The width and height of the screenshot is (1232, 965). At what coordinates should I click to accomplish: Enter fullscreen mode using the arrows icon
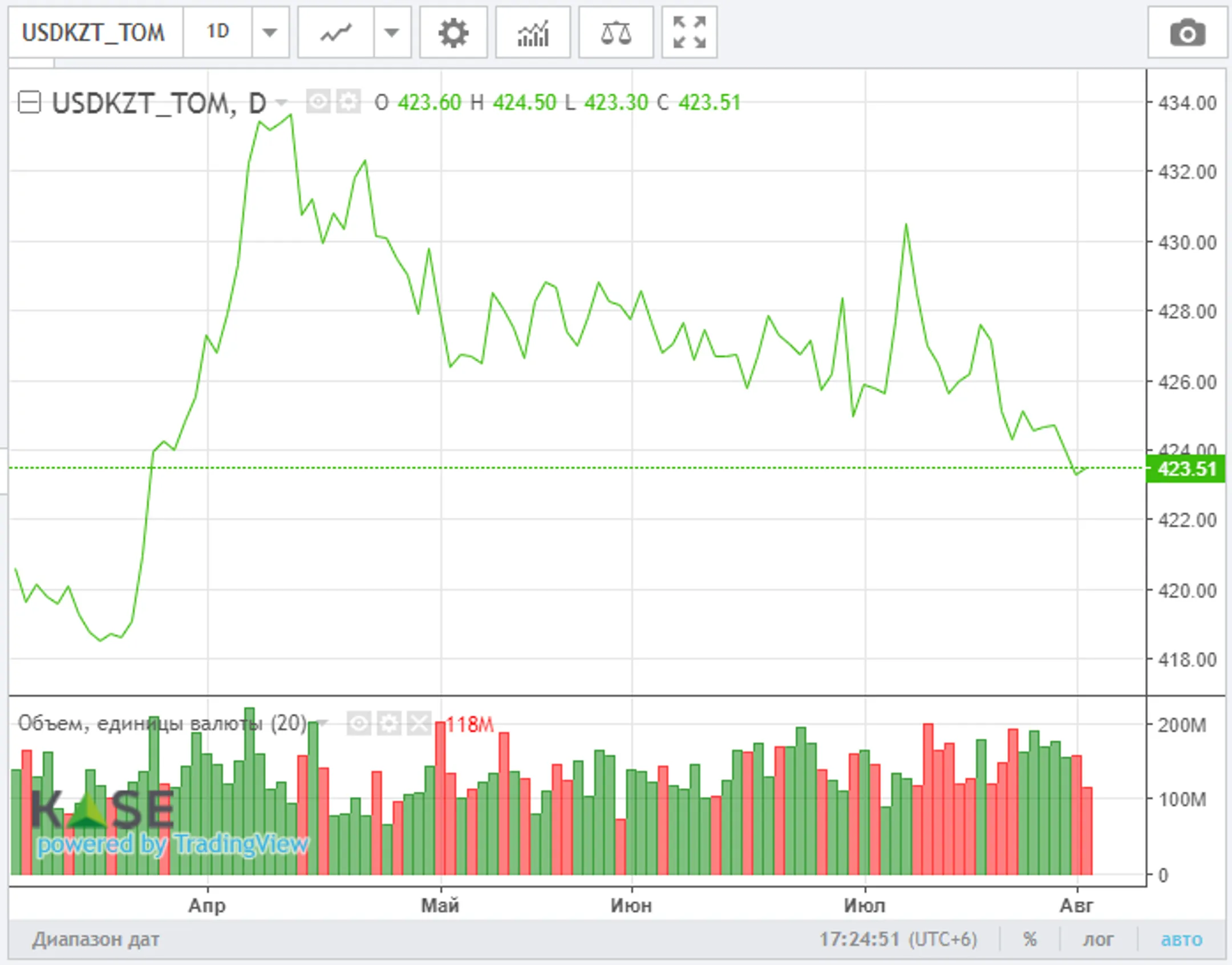tap(688, 33)
